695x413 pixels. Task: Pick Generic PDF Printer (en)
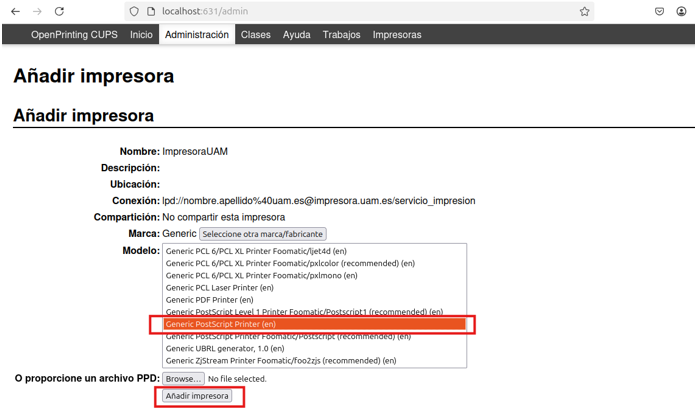(315, 300)
